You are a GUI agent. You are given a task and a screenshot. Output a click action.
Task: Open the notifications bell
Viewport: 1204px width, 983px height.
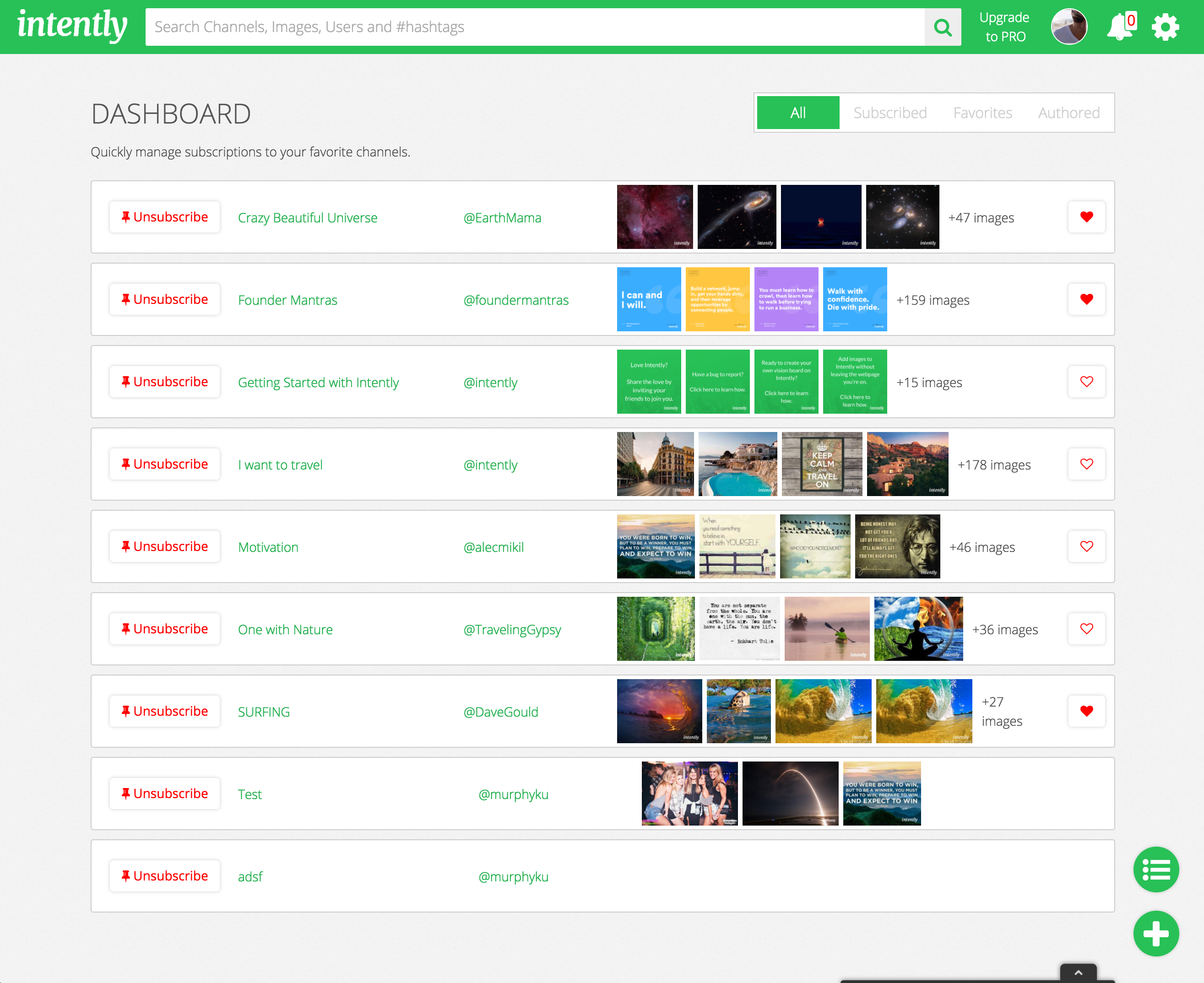pyautogui.click(x=1120, y=27)
